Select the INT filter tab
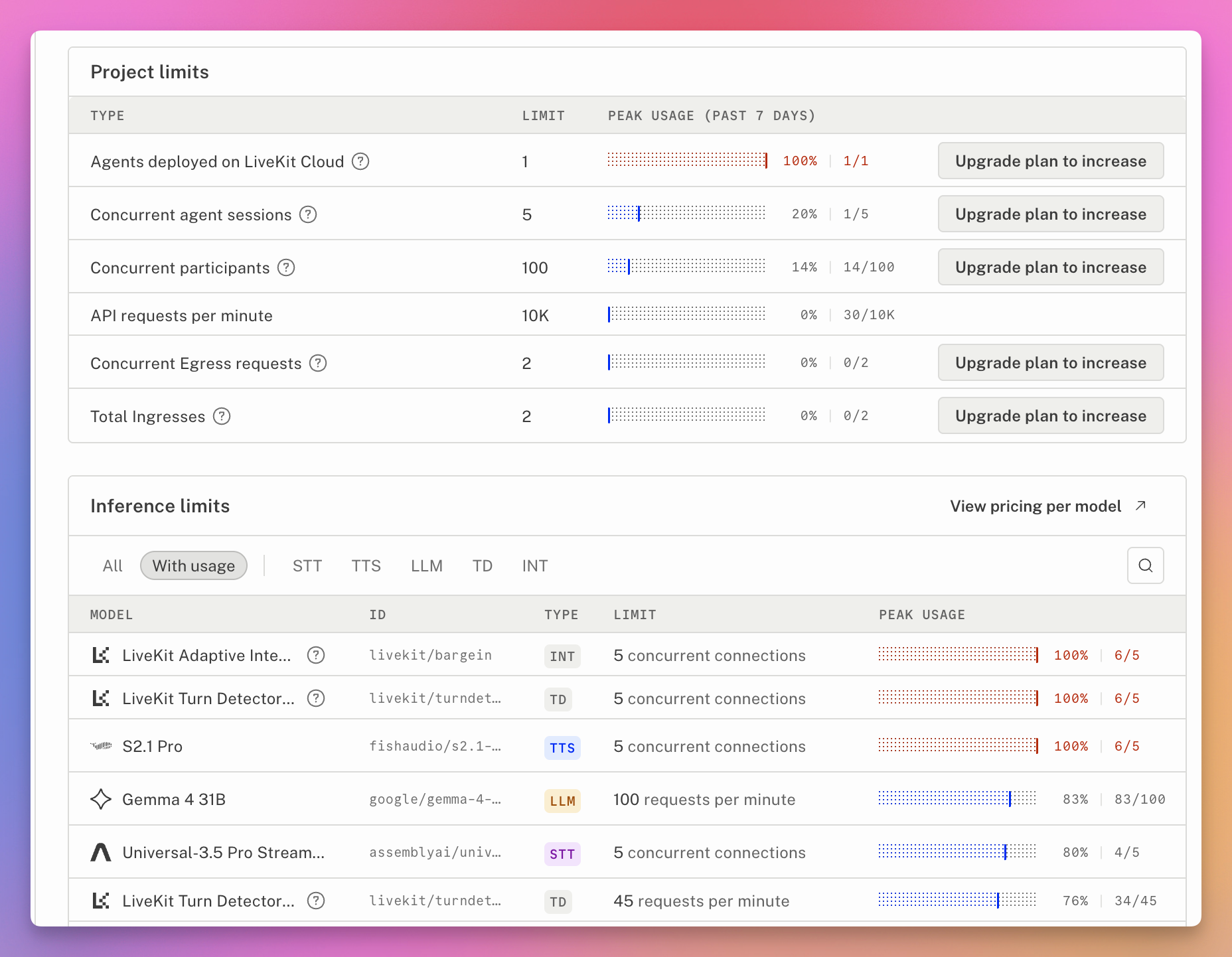The width and height of the screenshot is (1232, 957). point(535,565)
